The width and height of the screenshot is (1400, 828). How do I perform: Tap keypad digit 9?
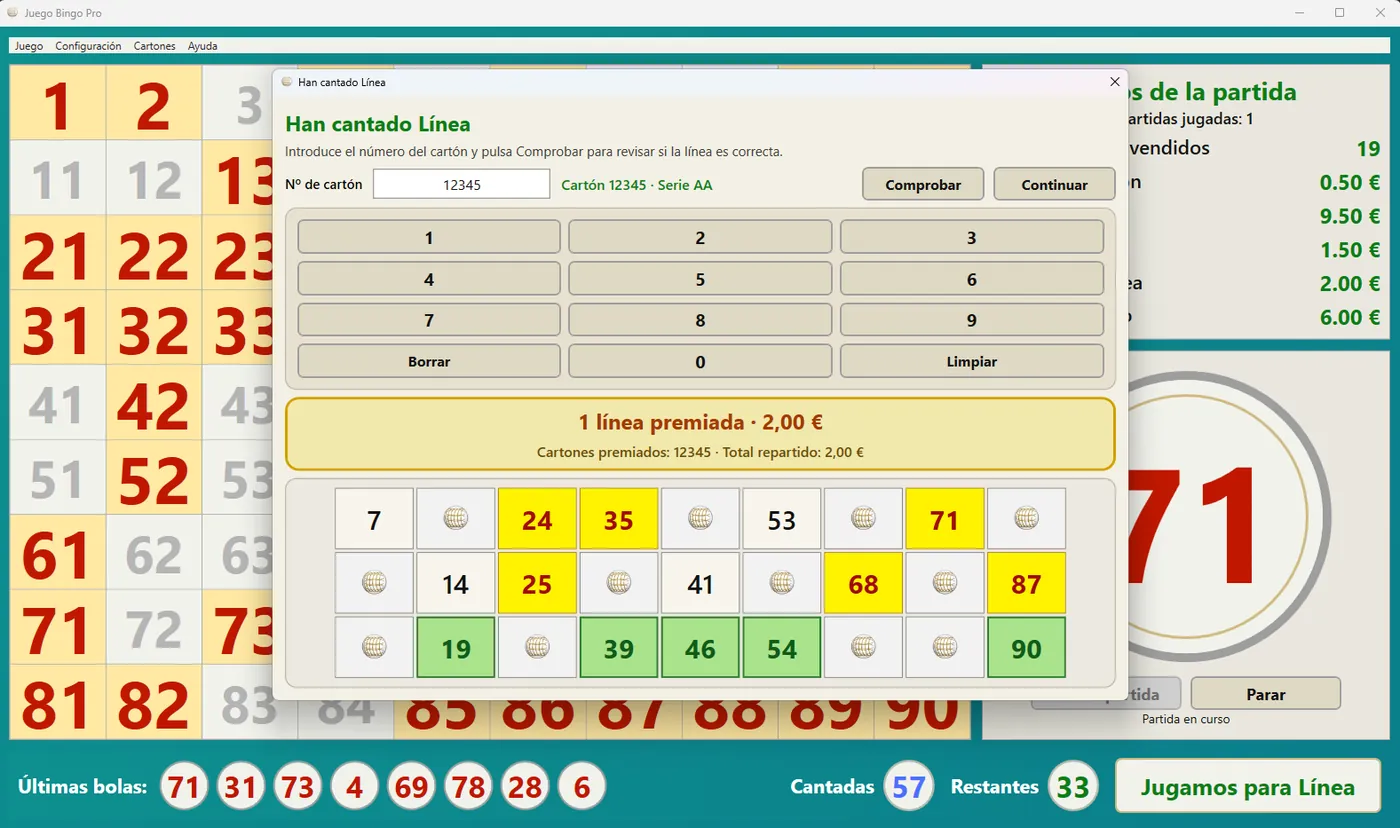972,320
